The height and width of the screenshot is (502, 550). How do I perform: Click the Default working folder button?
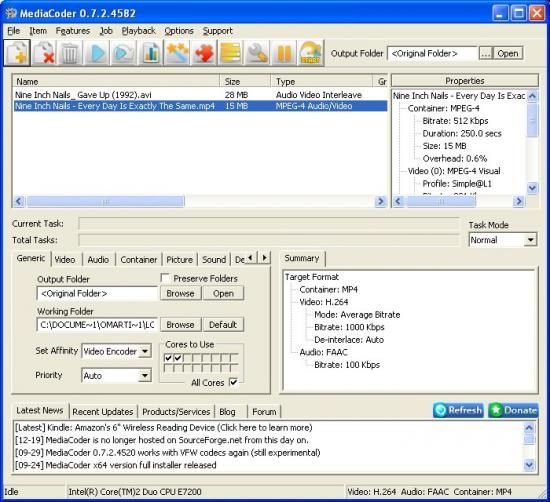click(223, 325)
